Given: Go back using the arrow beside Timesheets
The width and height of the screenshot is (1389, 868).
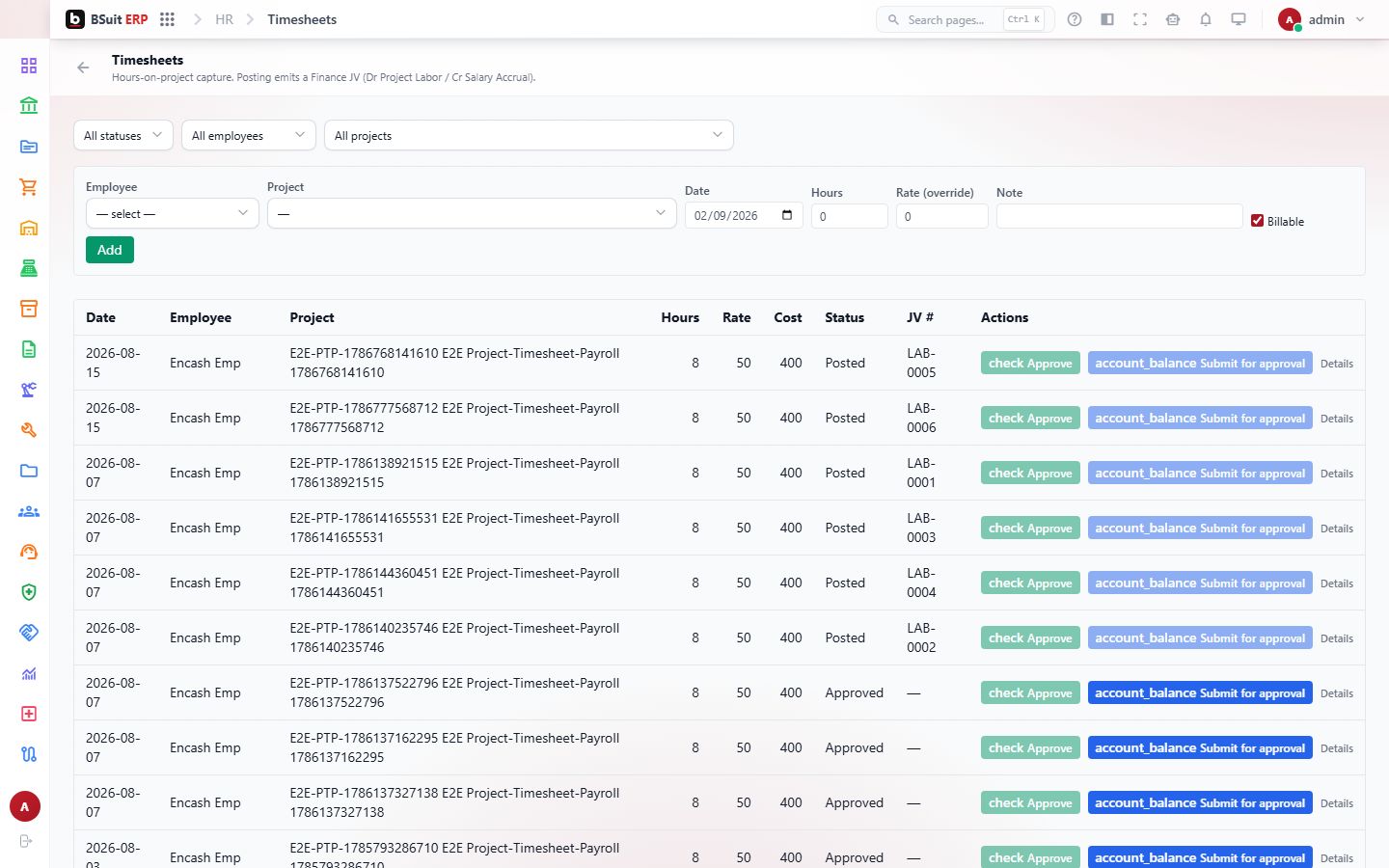Looking at the screenshot, I should [83, 68].
